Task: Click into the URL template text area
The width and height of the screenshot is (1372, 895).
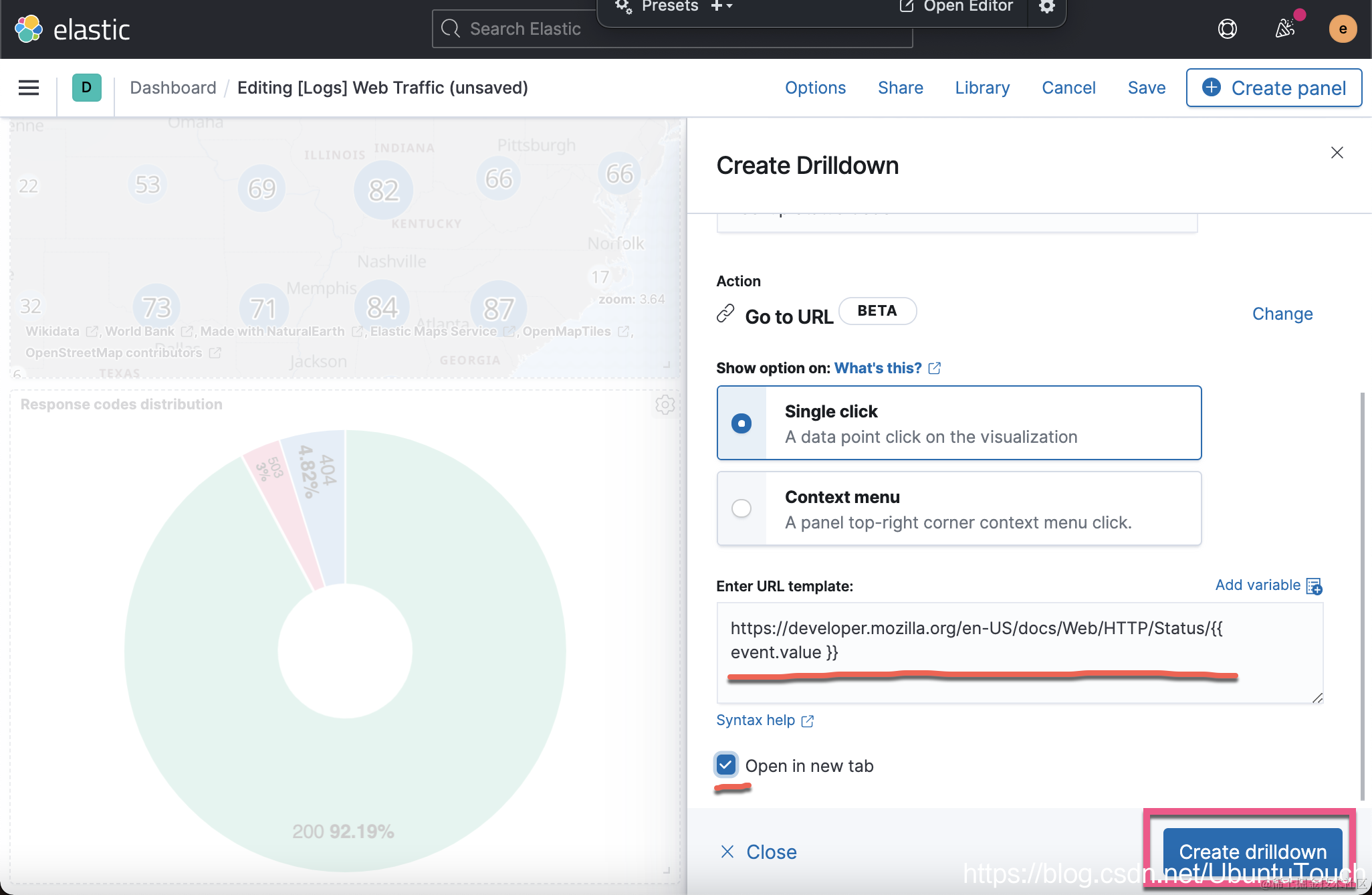Action: (1019, 652)
